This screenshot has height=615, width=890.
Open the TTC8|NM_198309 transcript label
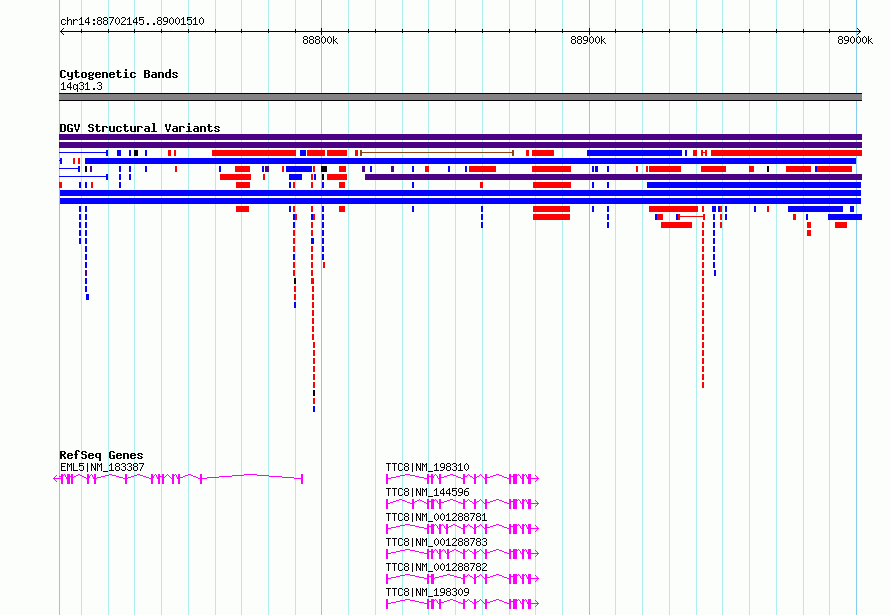pyautogui.click(x=427, y=592)
